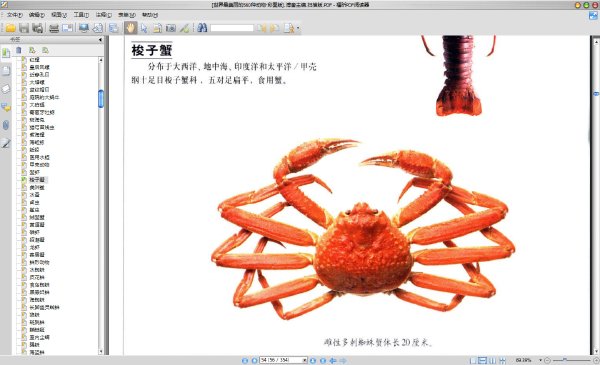Click the bookmark list scrollbar thumb
The width and height of the screenshot is (600, 365).
point(101,99)
